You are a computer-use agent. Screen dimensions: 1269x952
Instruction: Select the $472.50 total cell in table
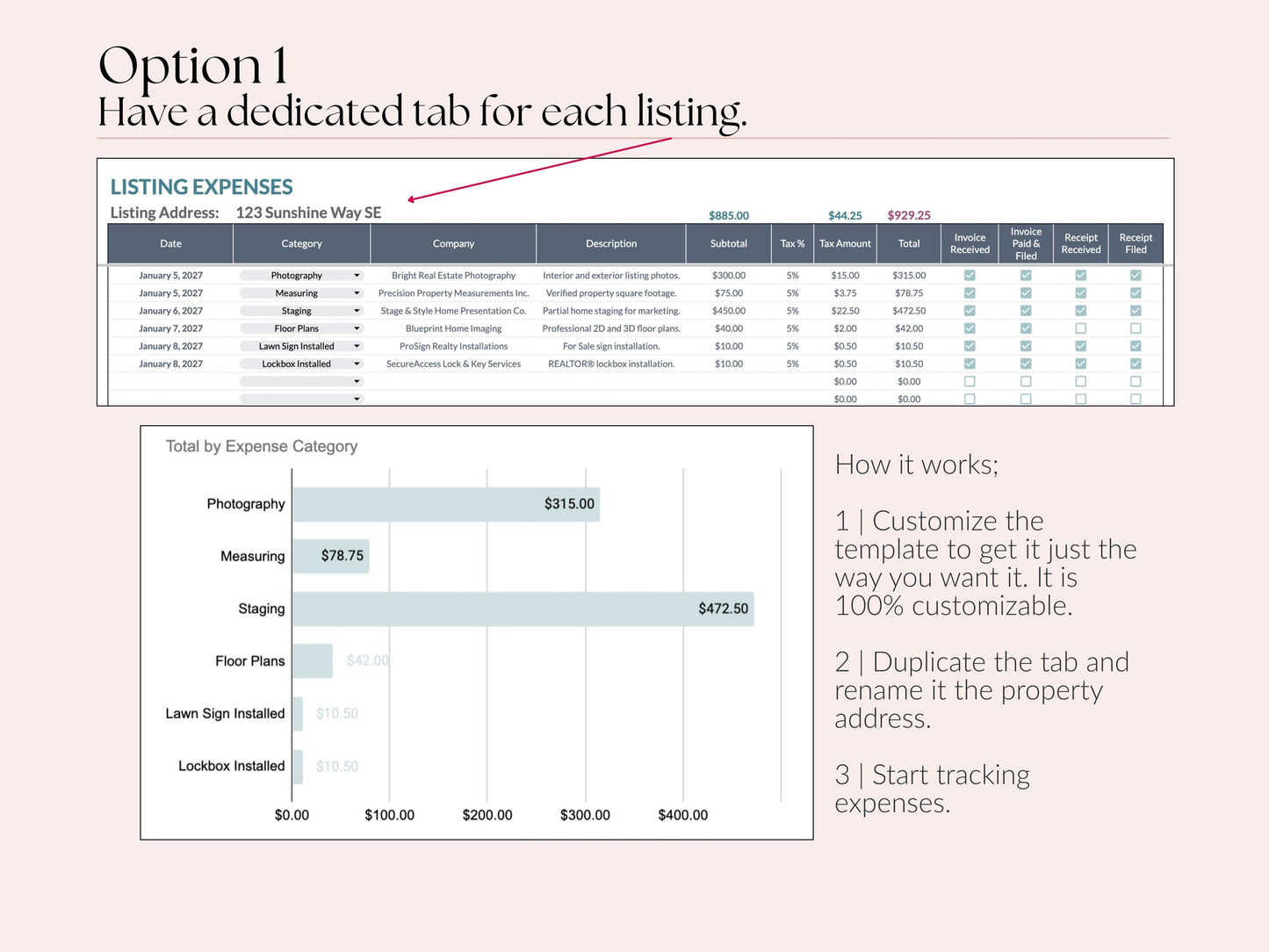coord(909,311)
